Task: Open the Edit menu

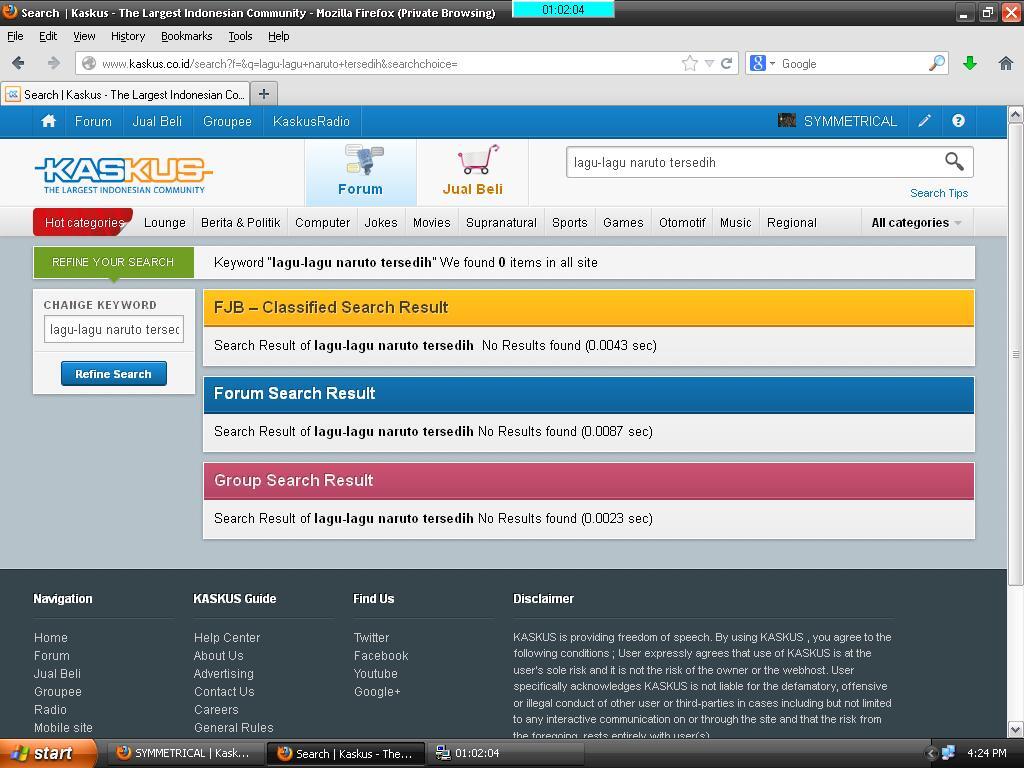Action: 48,36
